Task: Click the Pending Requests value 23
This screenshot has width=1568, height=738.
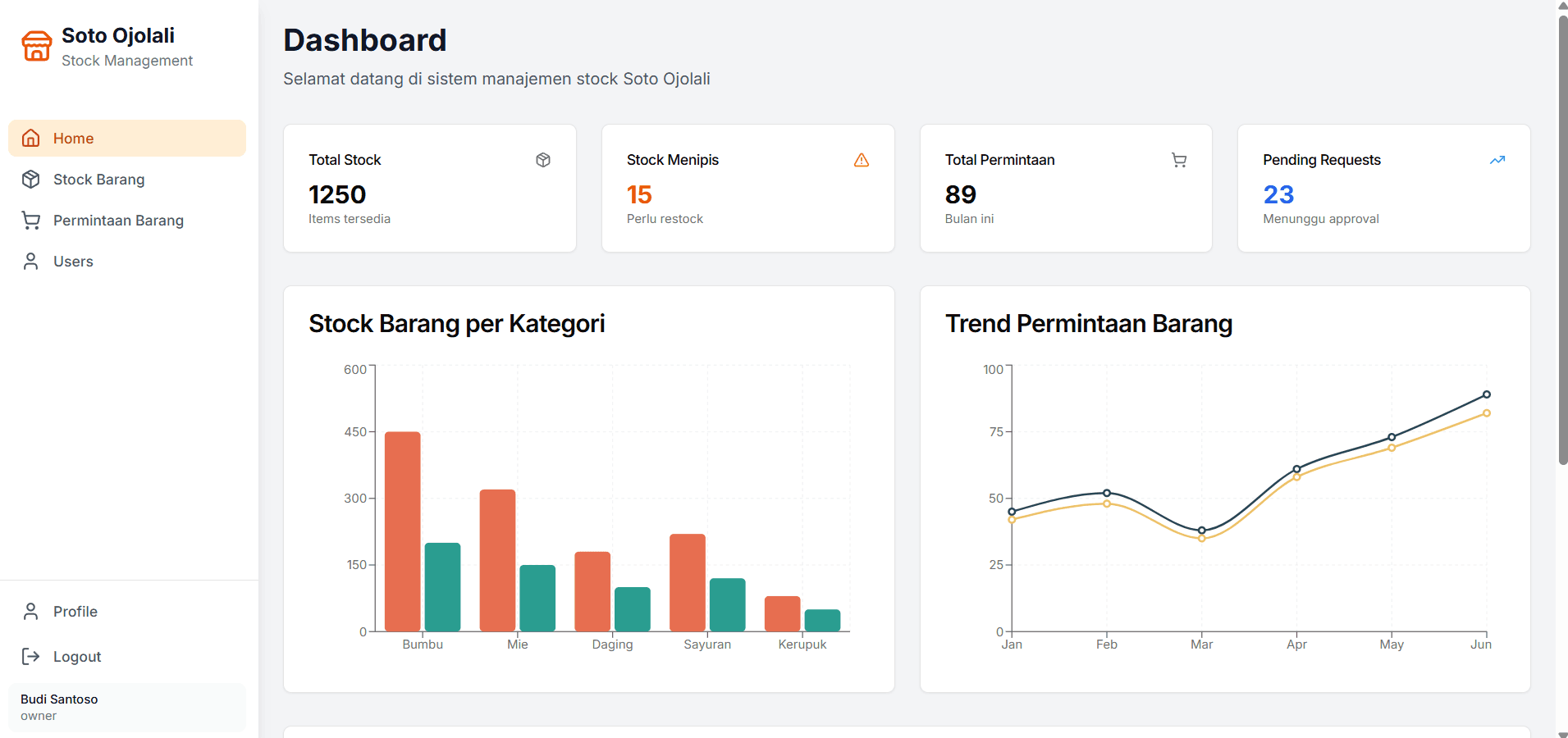Action: coord(1278,194)
